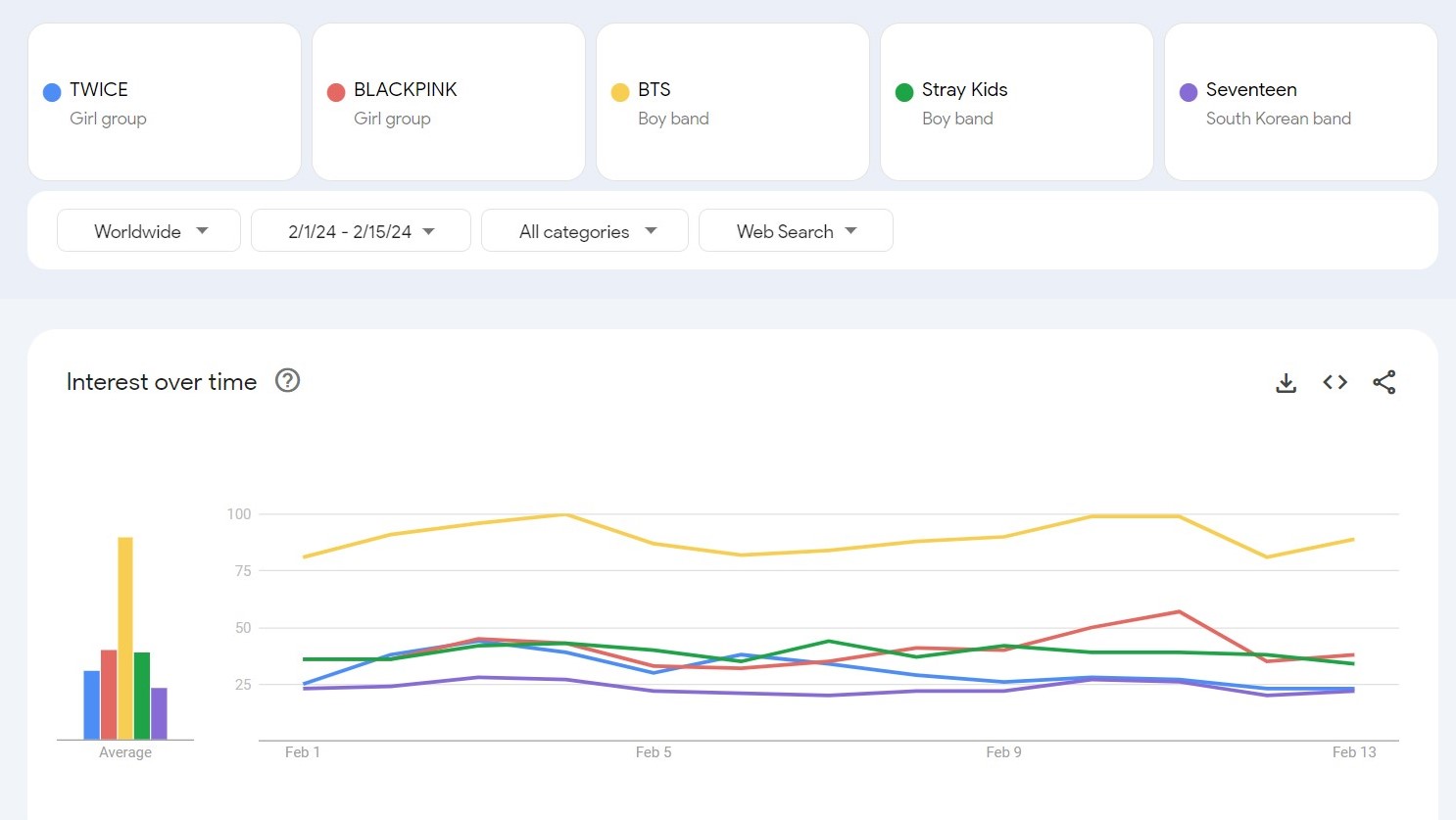
Task: Select the Seventeen search term card
Action: [1301, 102]
